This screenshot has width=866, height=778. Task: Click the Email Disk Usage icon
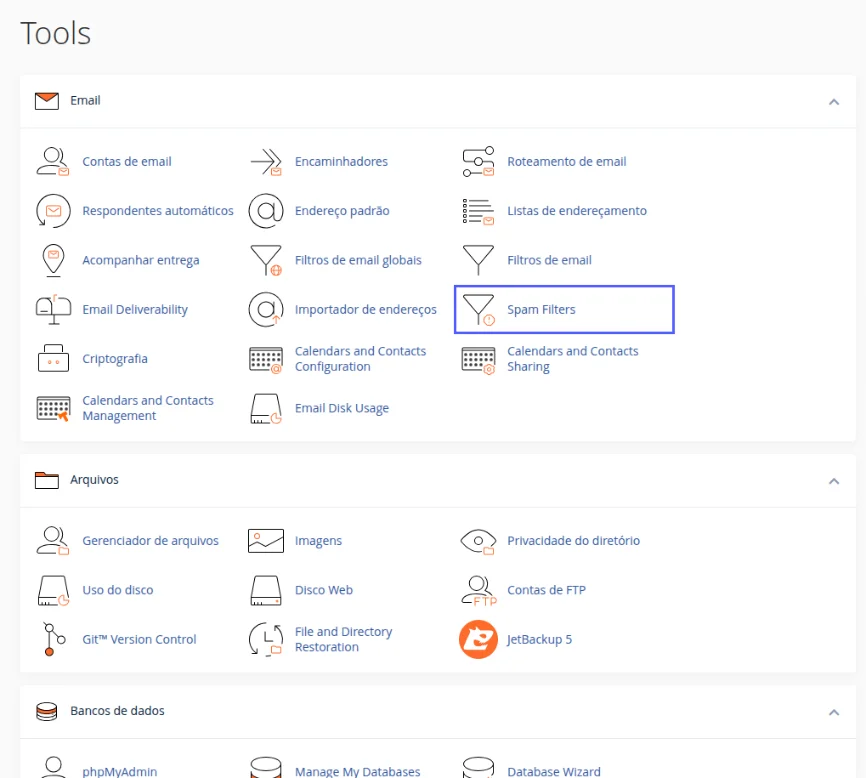[x=266, y=409]
